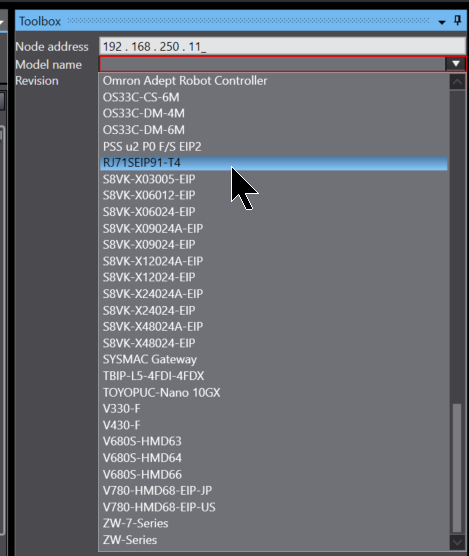Select Omron Adept Robot Controller
469x556 pixels.
click(x=274, y=81)
